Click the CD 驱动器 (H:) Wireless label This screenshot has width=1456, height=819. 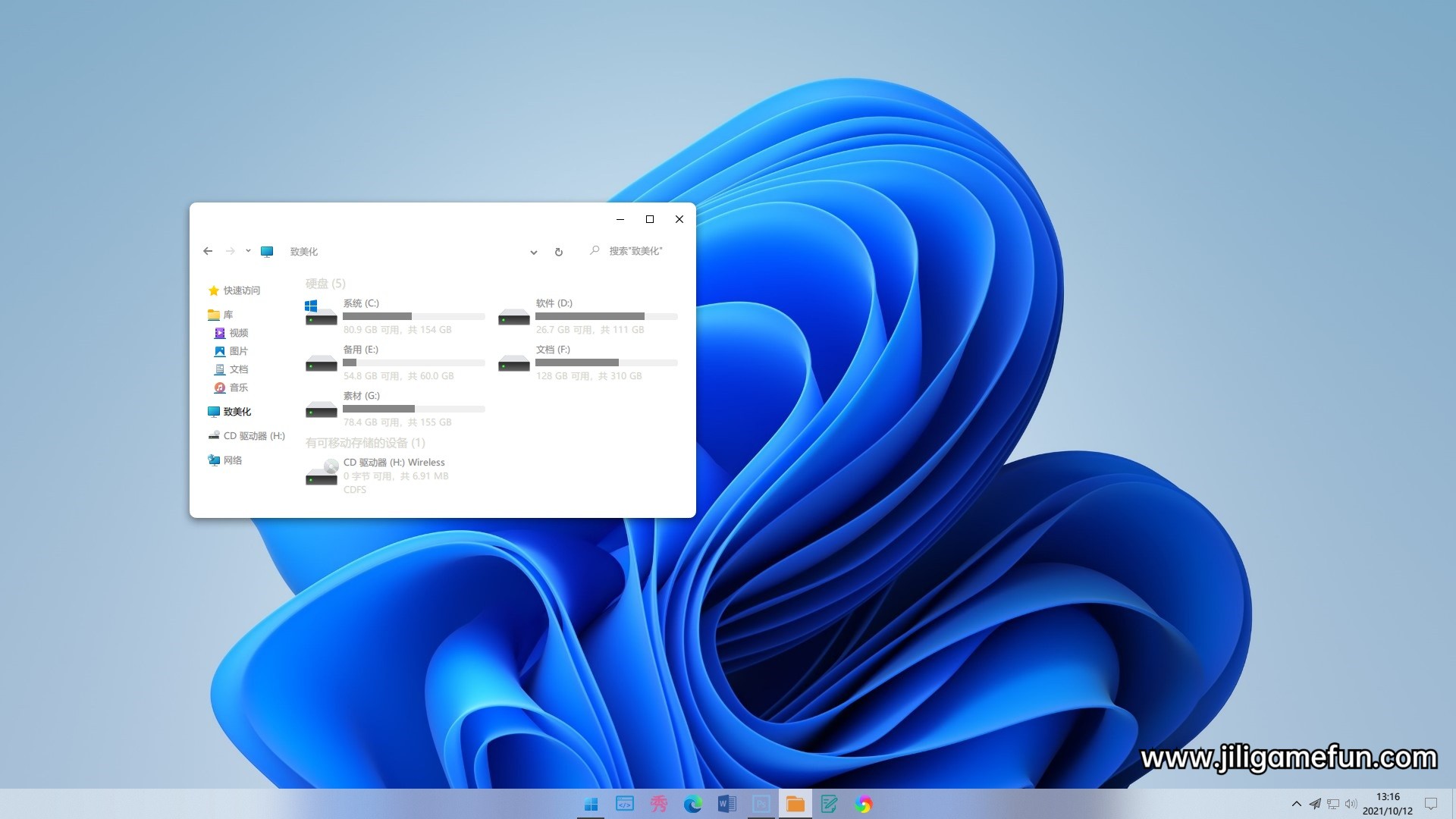pos(394,463)
